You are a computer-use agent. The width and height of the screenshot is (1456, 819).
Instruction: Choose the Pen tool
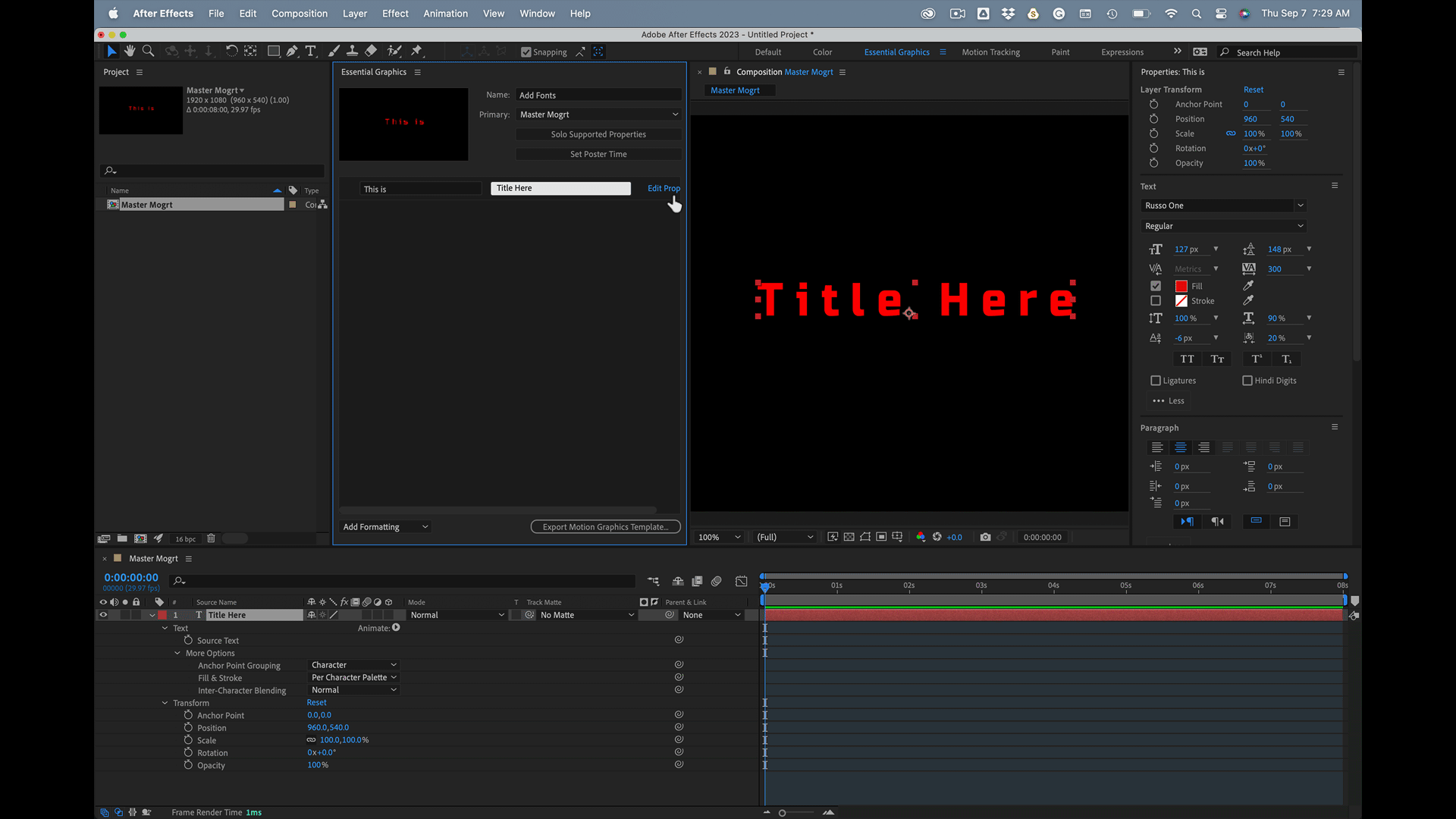point(292,51)
